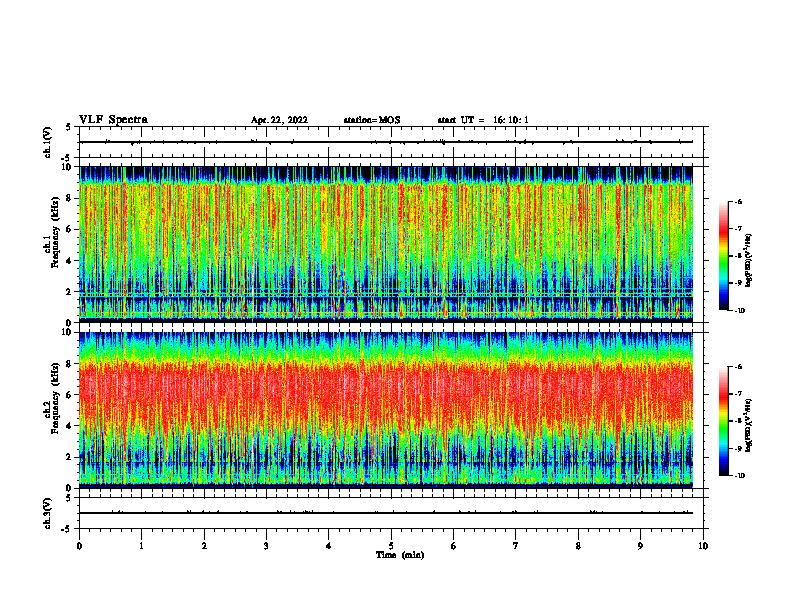The image size is (792, 612).
Task: Click the "station=MOS" header label
Action: 372,120
